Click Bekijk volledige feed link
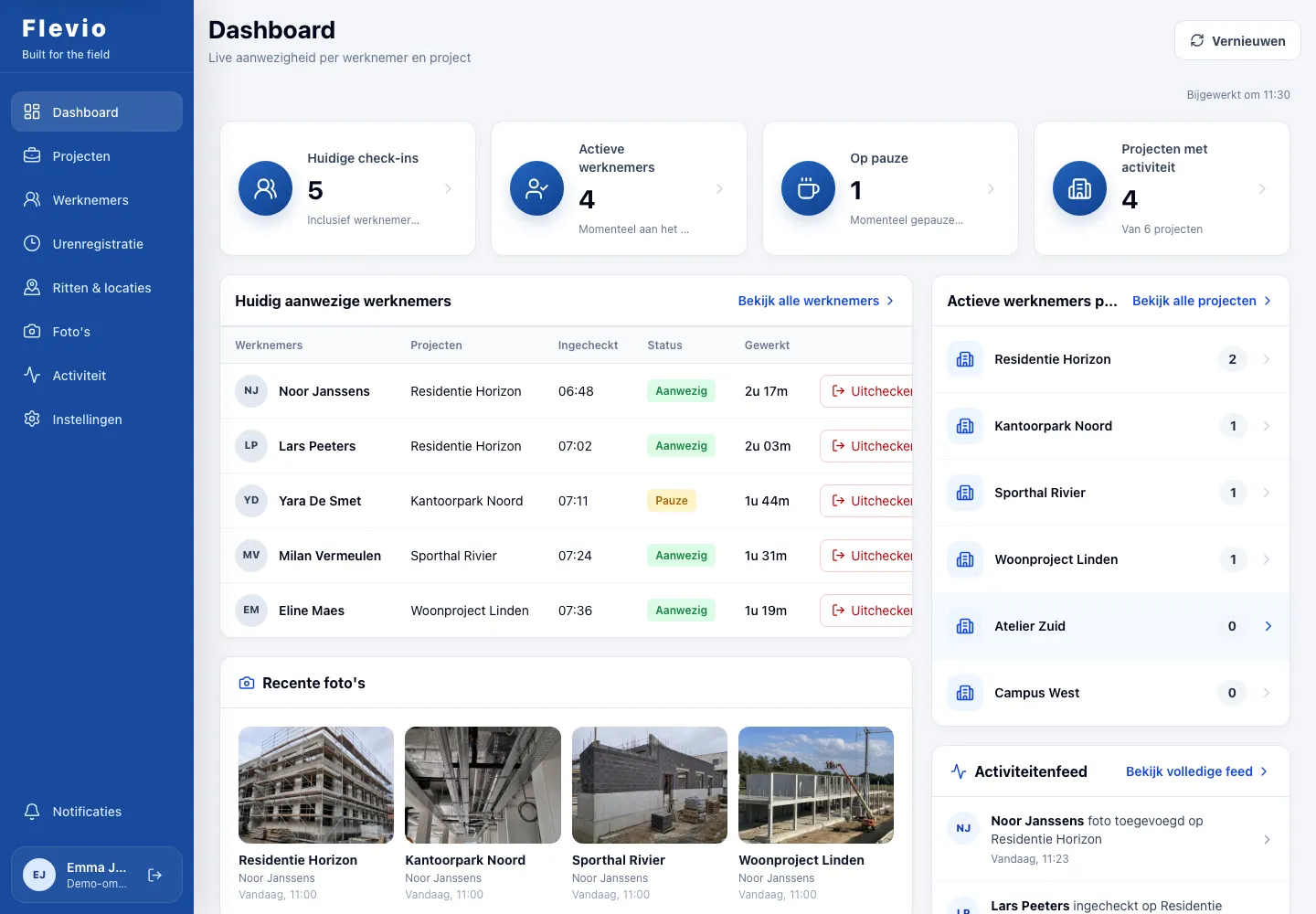The width and height of the screenshot is (1316, 914). pyautogui.click(x=1197, y=771)
